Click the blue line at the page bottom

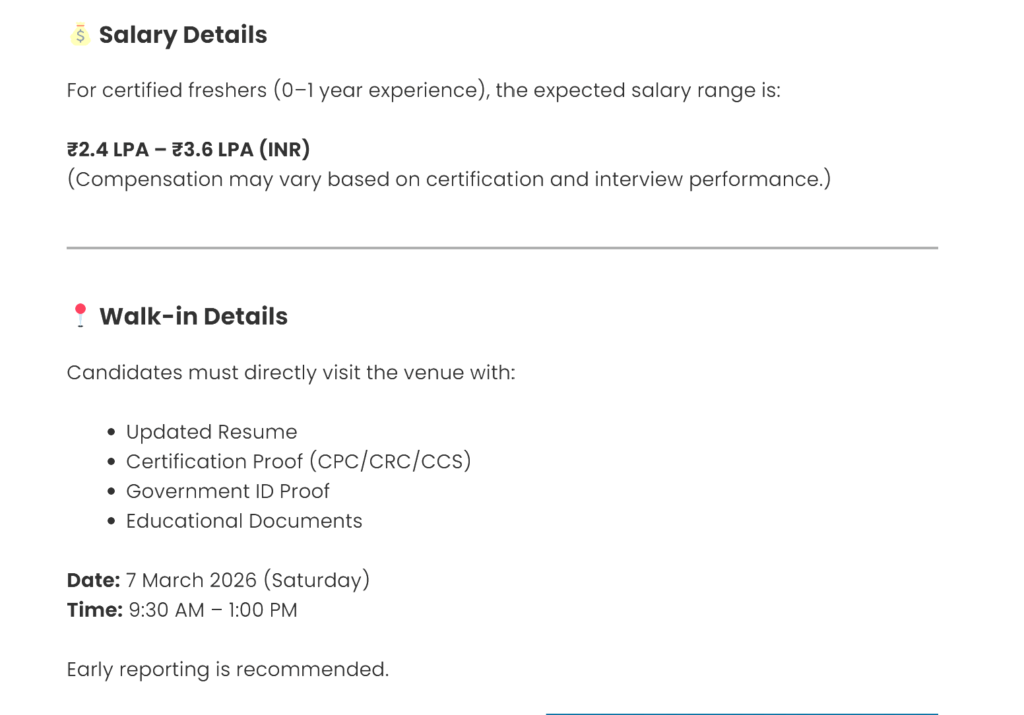point(741,713)
